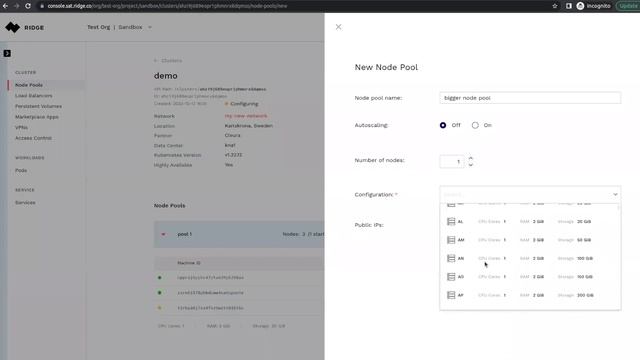Click the Configuring status text
This screenshot has width=640, height=360.
click(244, 104)
